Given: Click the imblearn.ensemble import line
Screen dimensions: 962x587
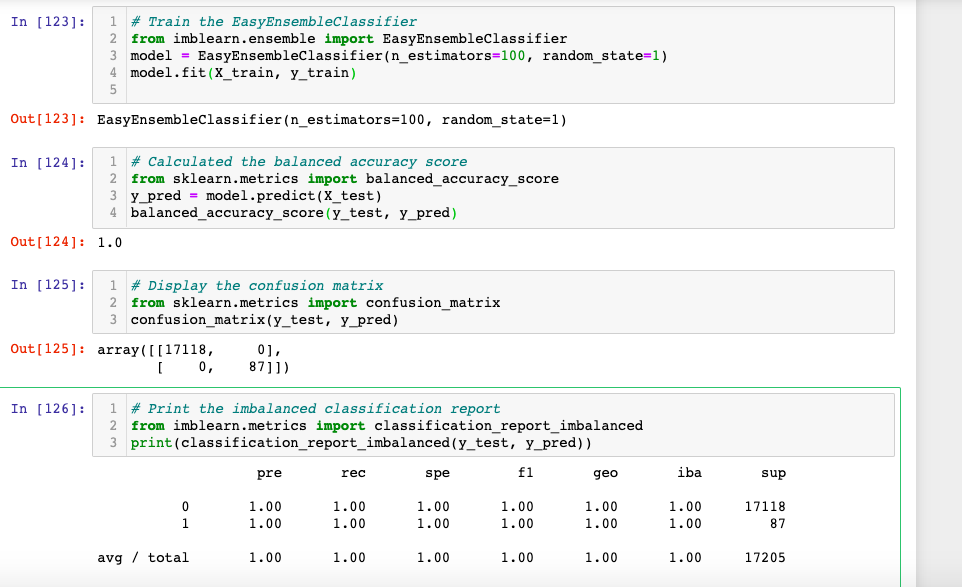Looking at the screenshot, I should pos(348,39).
